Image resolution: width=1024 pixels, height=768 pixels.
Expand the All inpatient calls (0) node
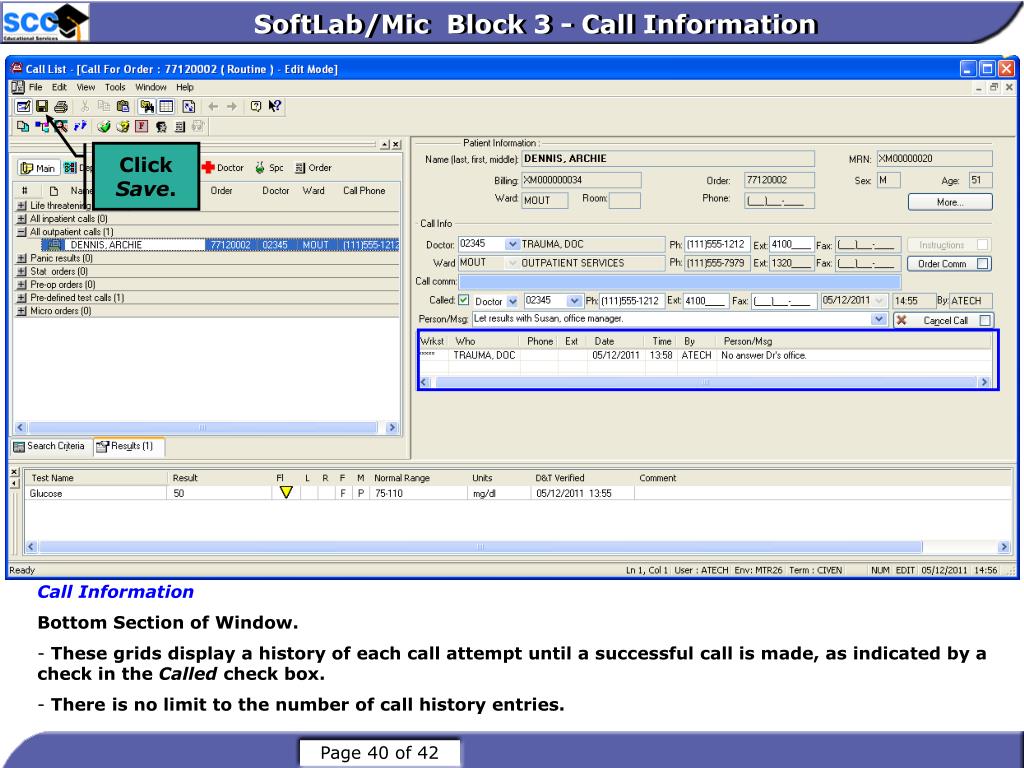tap(22, 219)
